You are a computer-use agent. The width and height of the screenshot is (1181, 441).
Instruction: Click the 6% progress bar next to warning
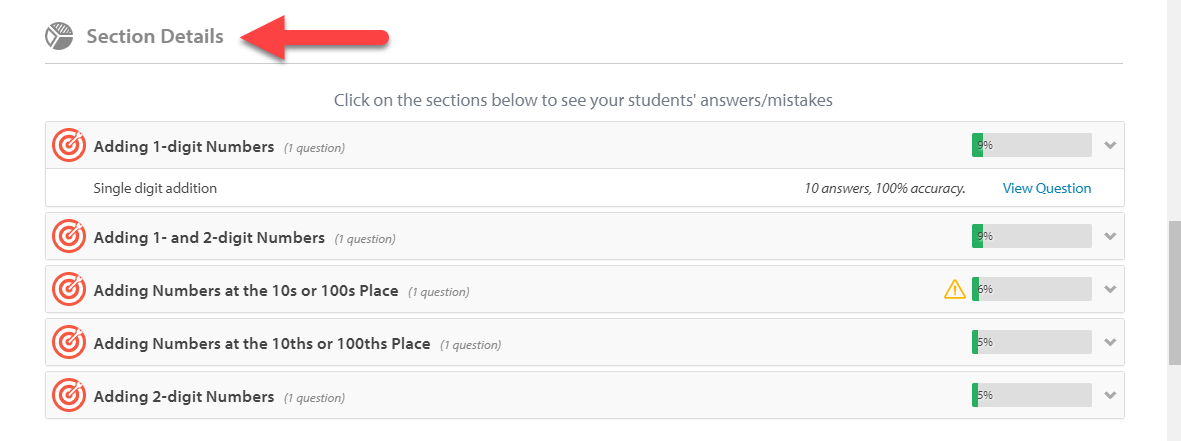coord(1031,290)
